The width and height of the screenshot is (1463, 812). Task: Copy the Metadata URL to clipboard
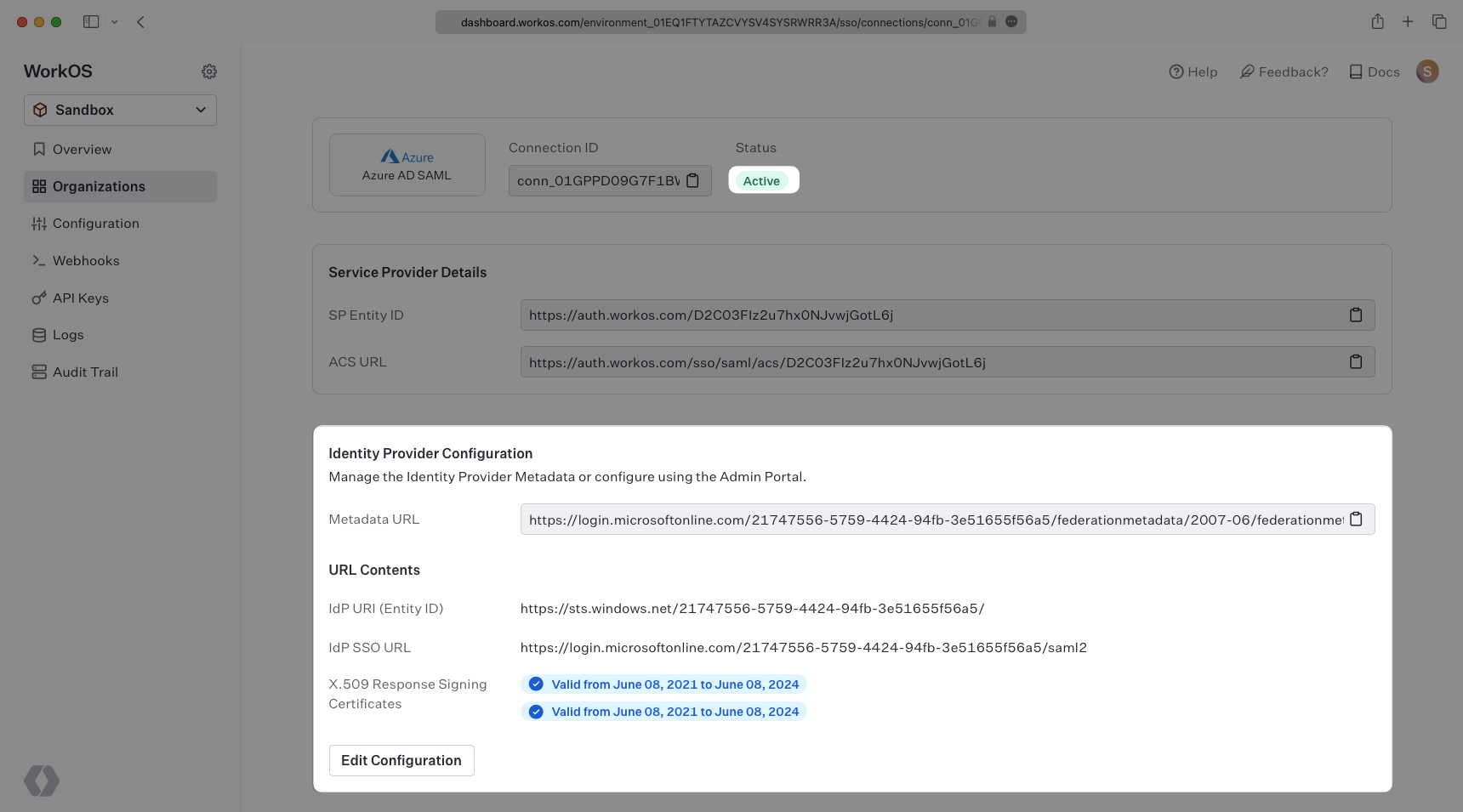[x=1356, y=520]
